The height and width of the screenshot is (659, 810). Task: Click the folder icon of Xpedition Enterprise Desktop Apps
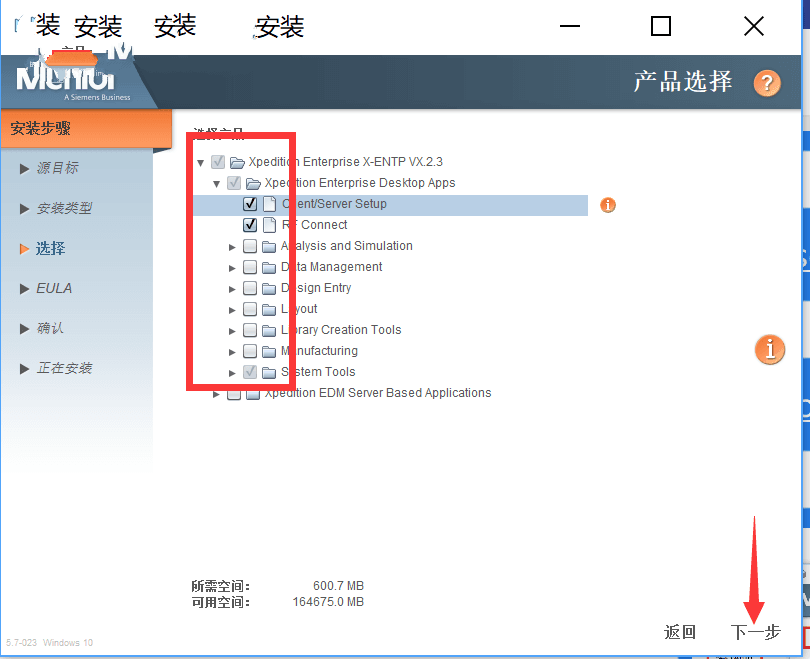click(x=253, y=183)
